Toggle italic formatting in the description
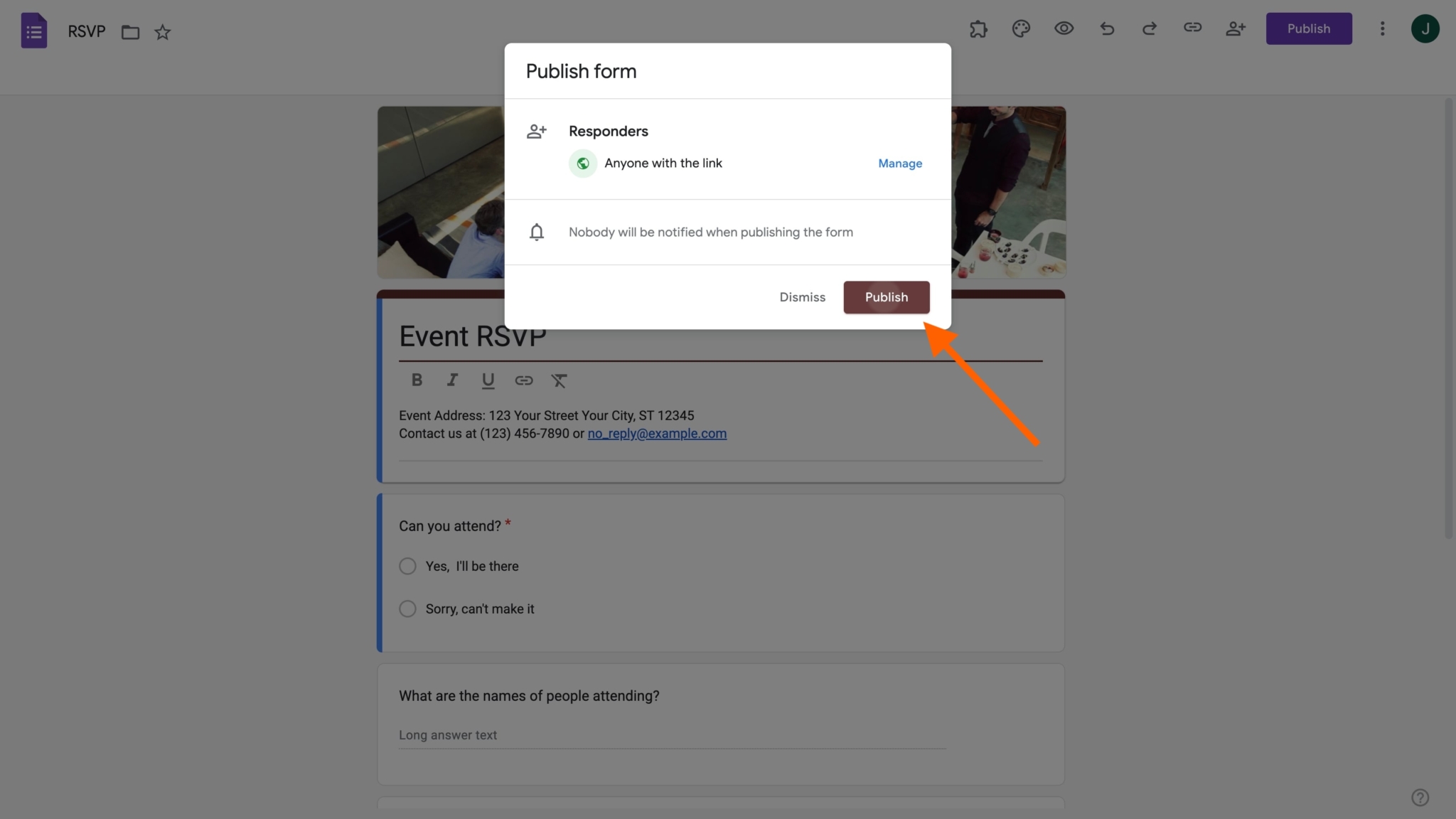This screenshot has width=1456, height=819. click(x=452, y=380)
